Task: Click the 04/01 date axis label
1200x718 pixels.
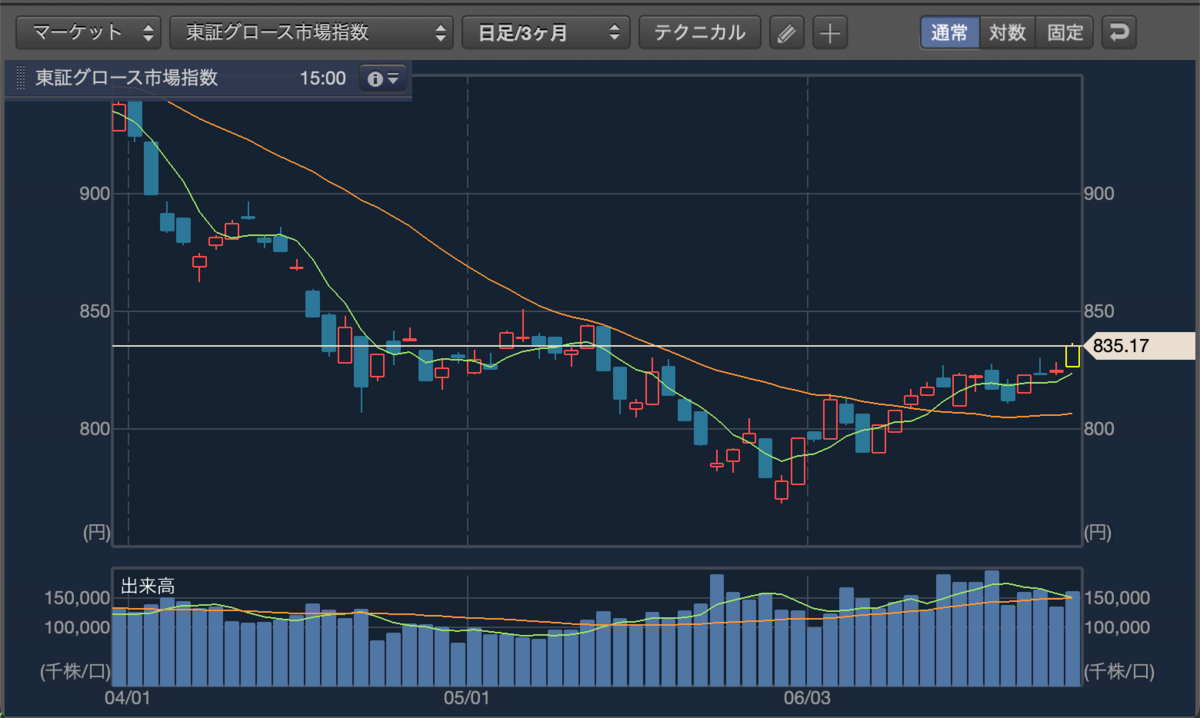Action: point(127,695)
